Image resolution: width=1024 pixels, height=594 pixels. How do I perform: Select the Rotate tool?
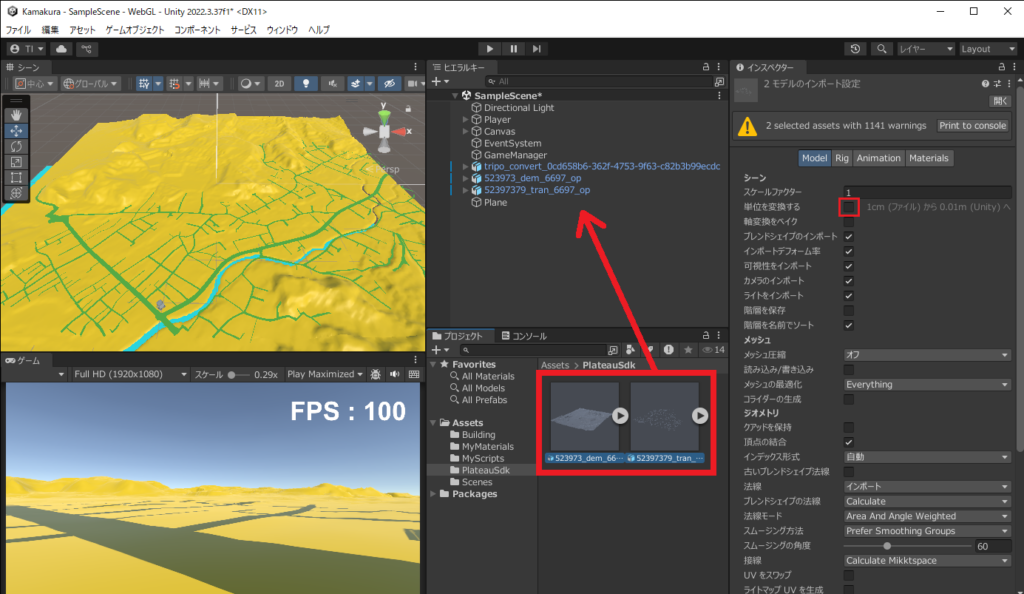point(16,147)
